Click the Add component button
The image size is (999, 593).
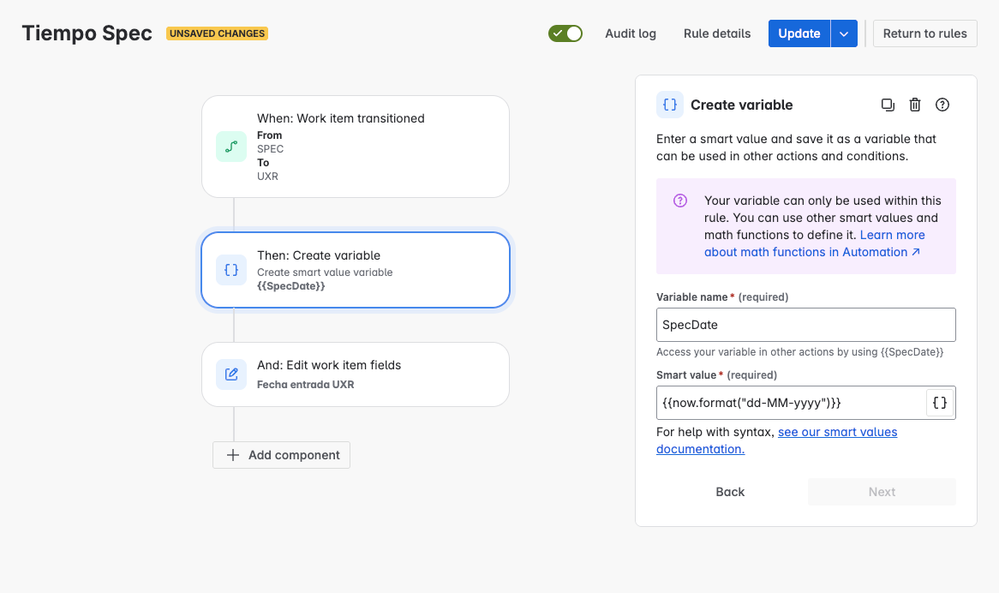[281, 455]
